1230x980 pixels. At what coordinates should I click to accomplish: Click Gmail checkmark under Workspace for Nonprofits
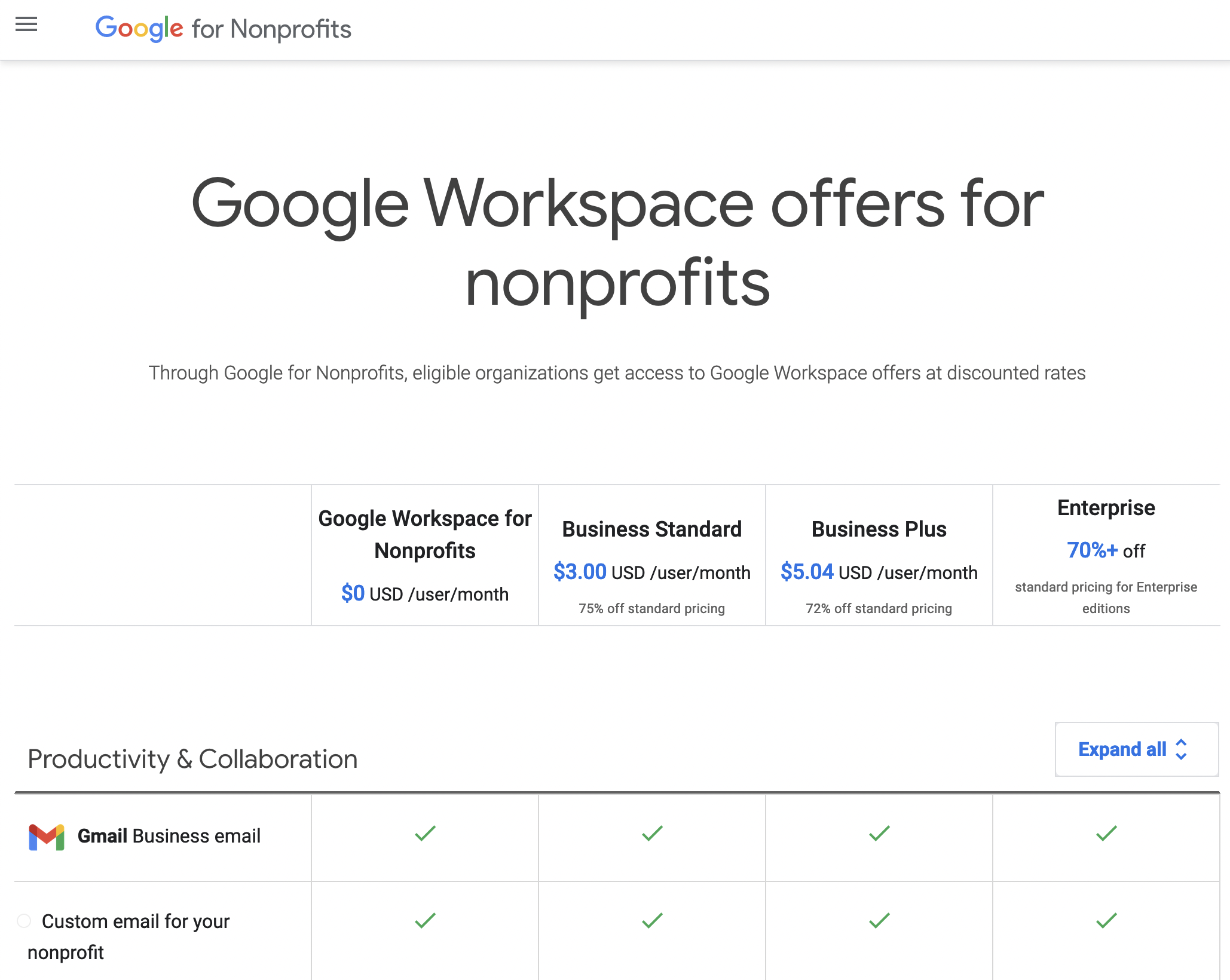(425, 833)
